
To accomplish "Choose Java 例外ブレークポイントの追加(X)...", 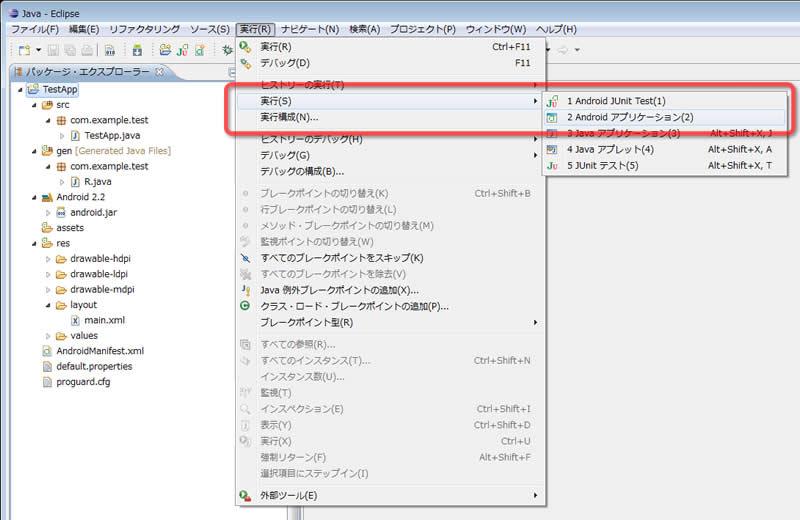I will pos(390,290).
